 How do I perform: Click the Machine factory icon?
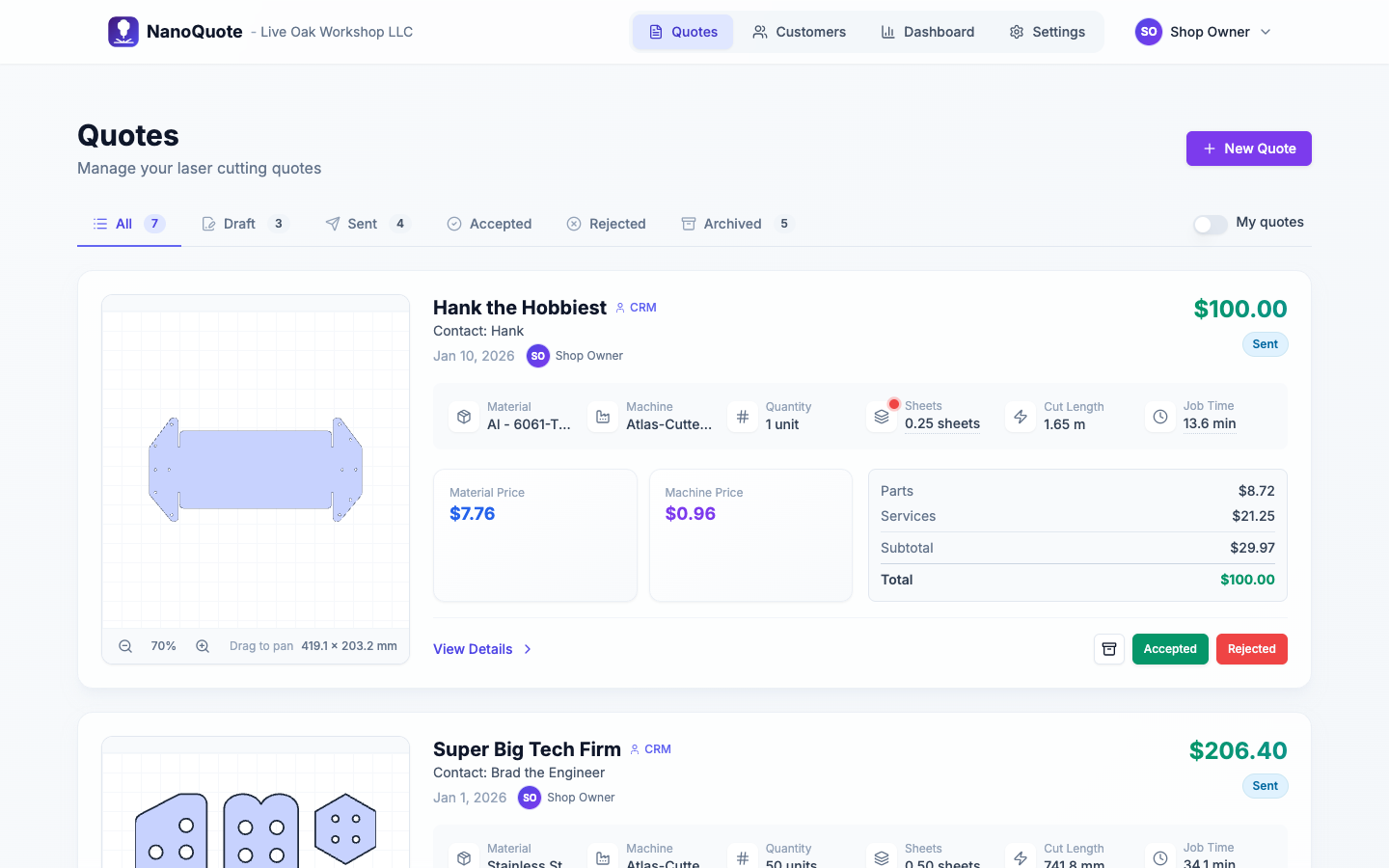coord(603,417)
